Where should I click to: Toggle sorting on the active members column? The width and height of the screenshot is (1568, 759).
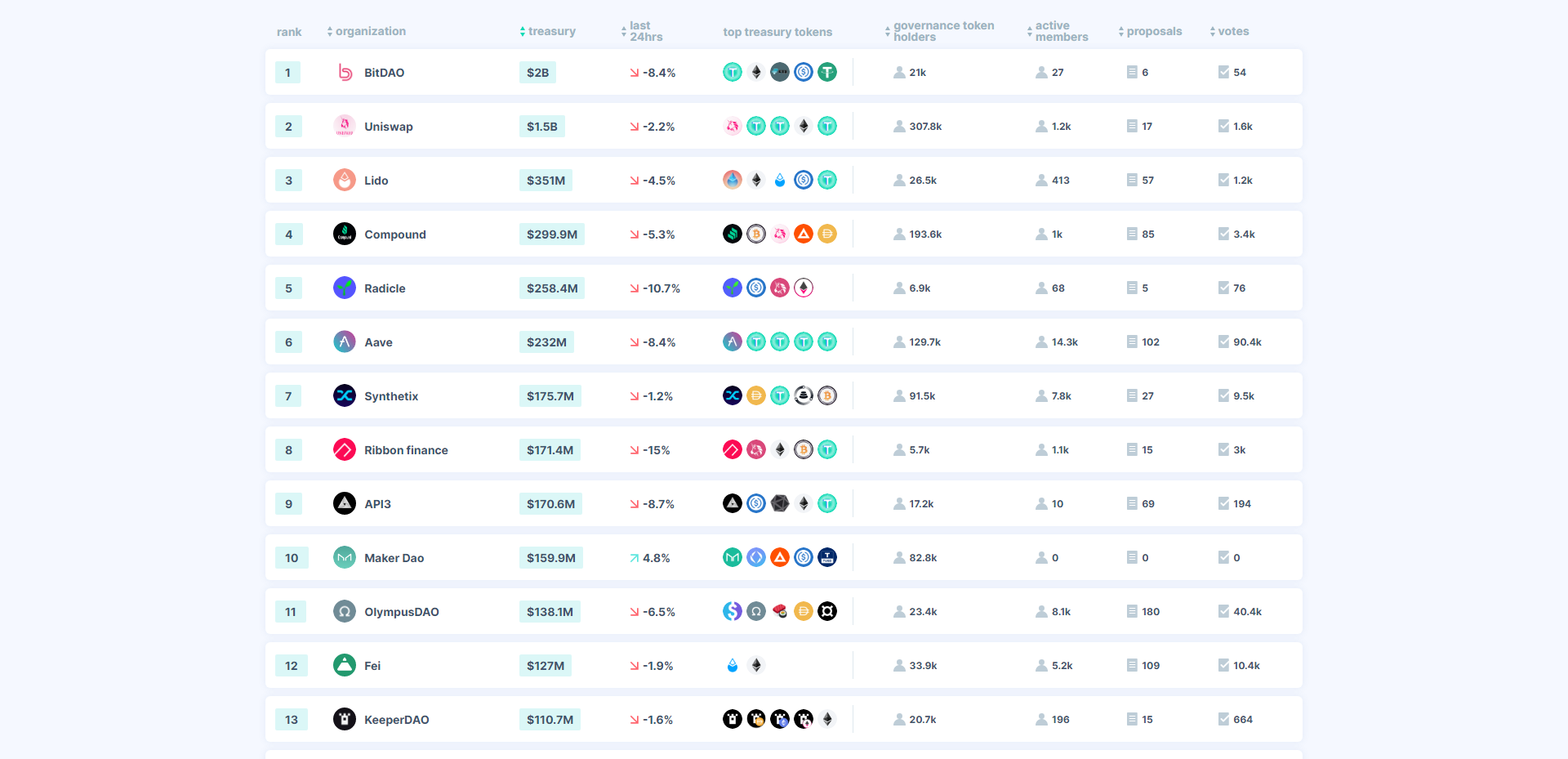(1058, 31)
